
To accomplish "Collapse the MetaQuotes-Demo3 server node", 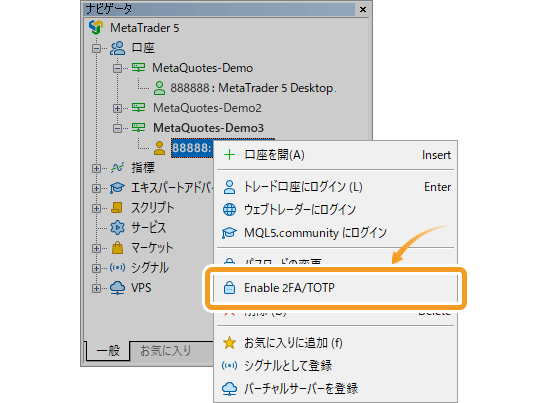I will [x=117, y=128].
